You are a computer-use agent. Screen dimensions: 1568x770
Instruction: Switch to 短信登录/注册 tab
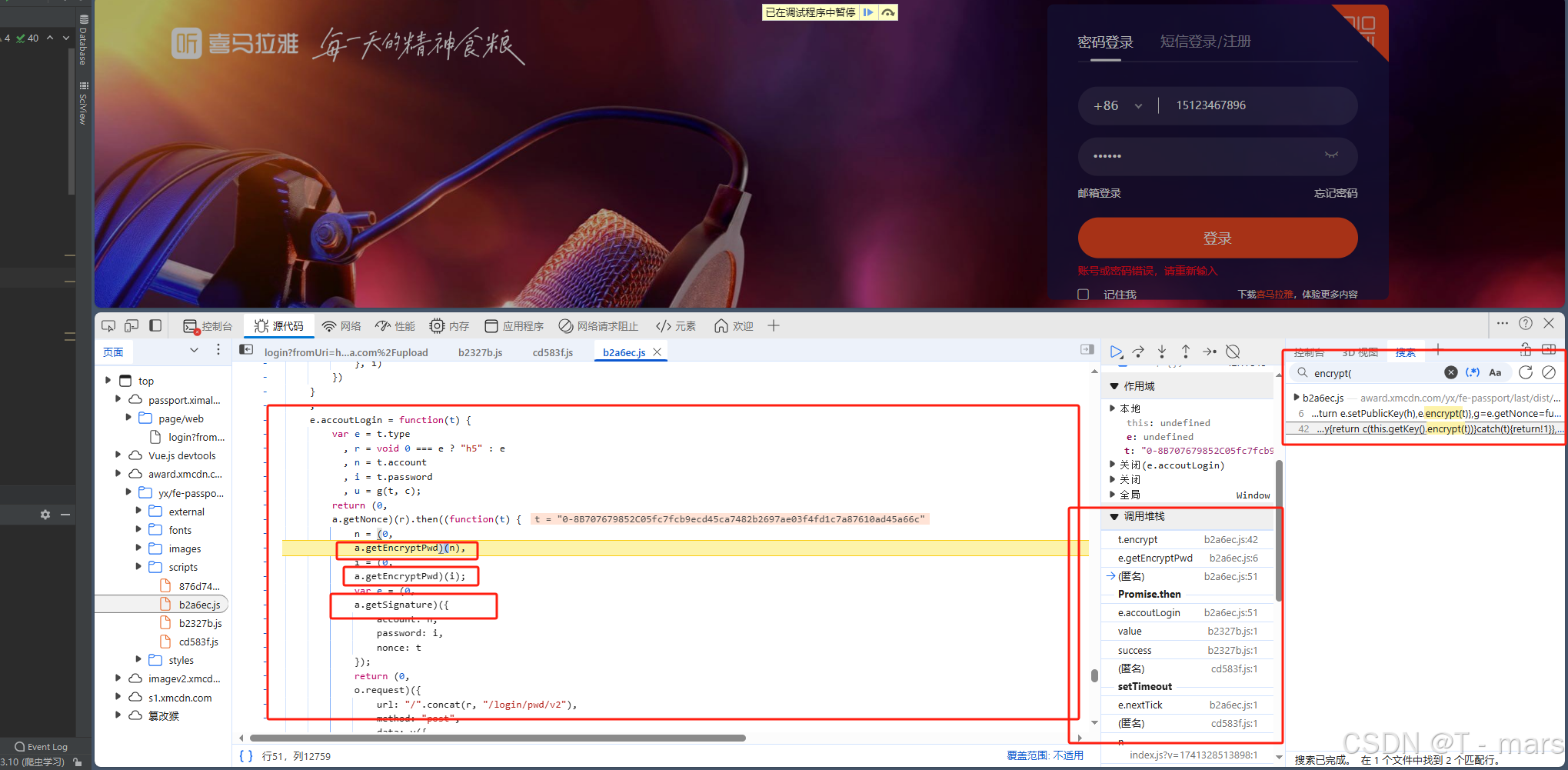tap(1205, 42)
